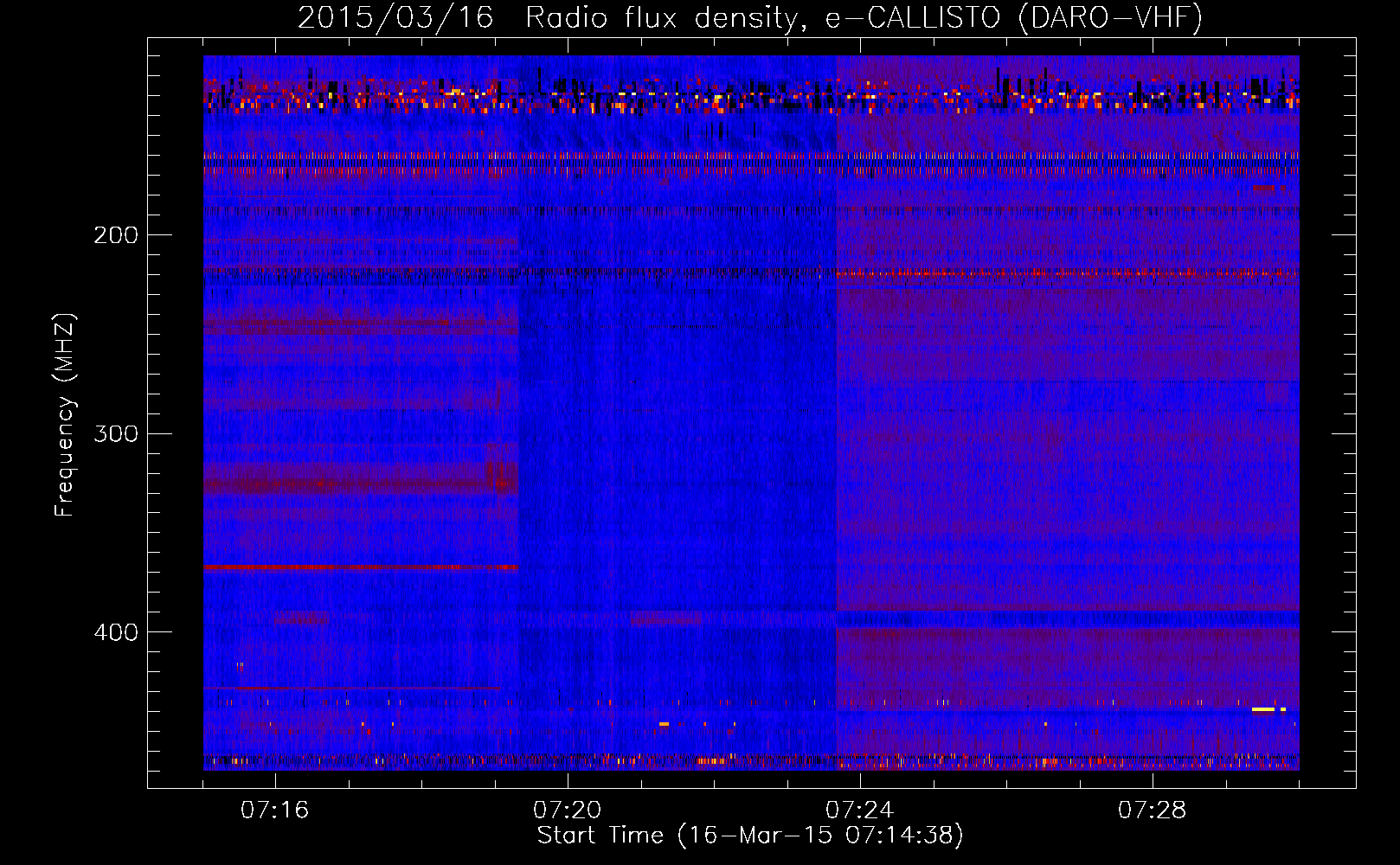Click the plot title text
This screenshot has width=1400, height=865.
coord(750,17)
